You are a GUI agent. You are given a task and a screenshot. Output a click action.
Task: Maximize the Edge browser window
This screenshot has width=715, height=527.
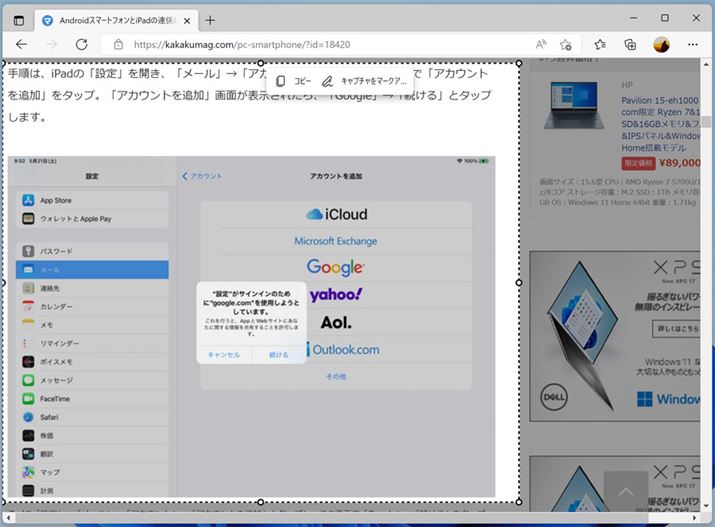tap(665, 18)
